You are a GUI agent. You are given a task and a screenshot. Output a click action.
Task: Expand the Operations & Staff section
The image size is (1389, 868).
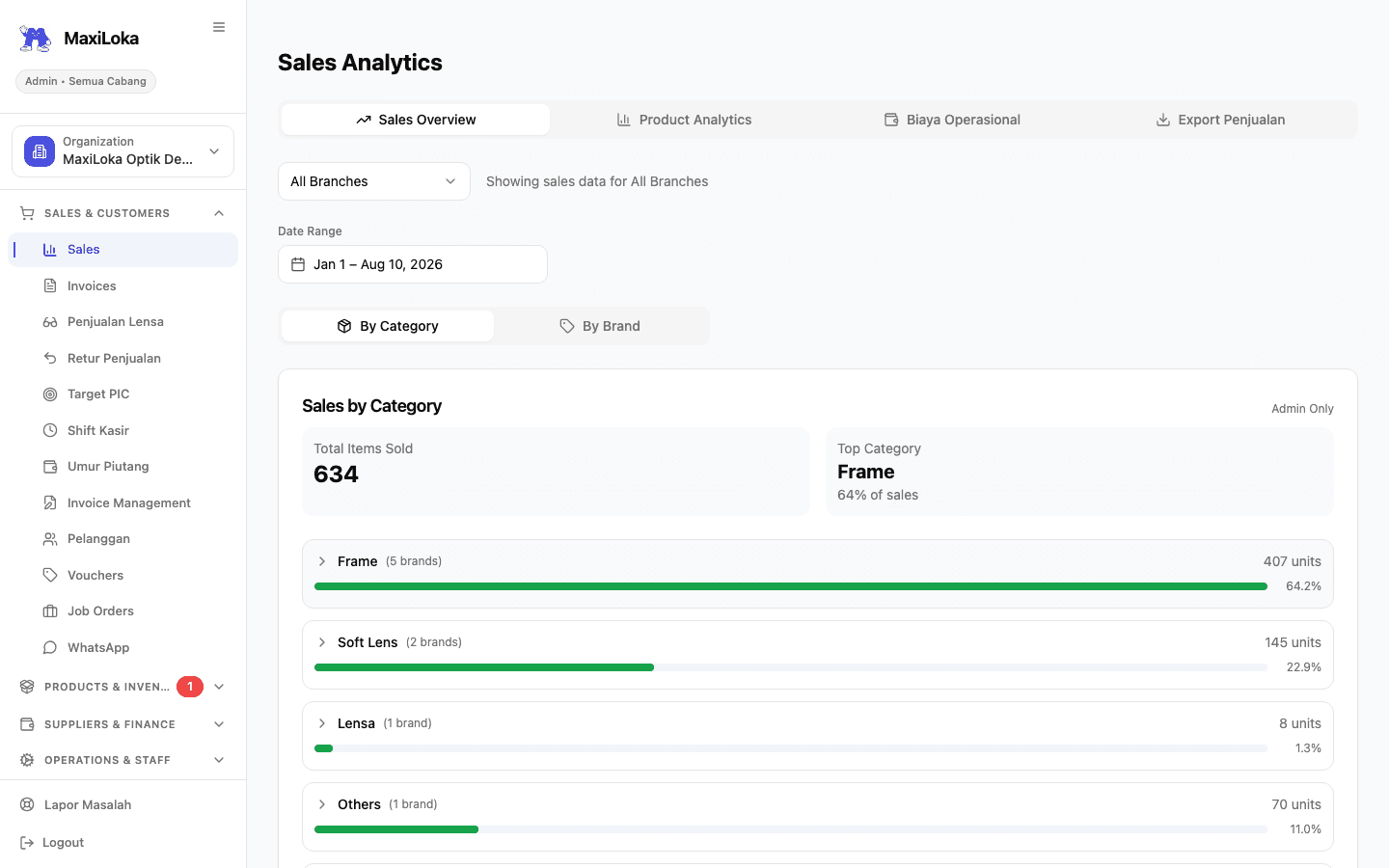[x=219, y=760]
